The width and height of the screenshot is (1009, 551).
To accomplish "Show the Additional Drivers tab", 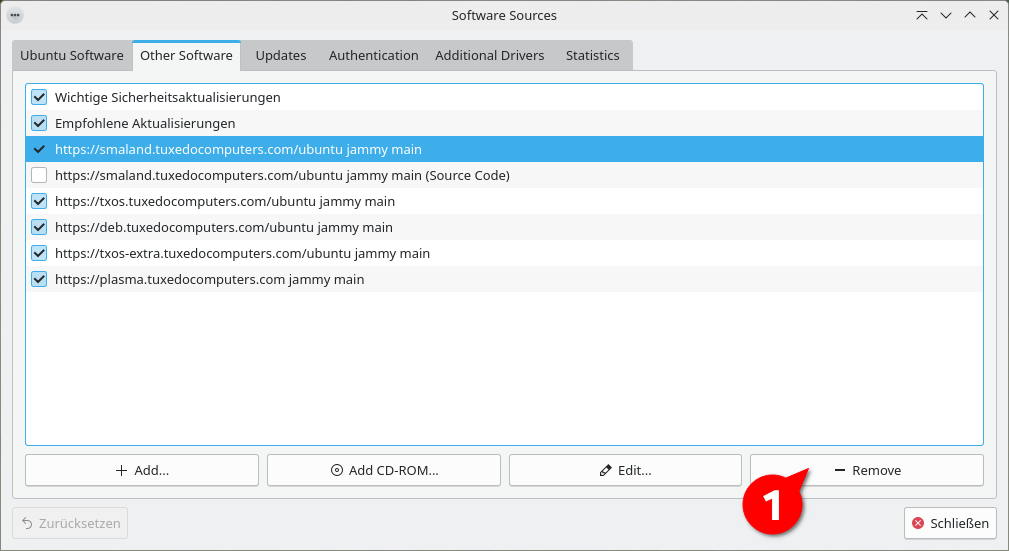I will click(490, 55).
